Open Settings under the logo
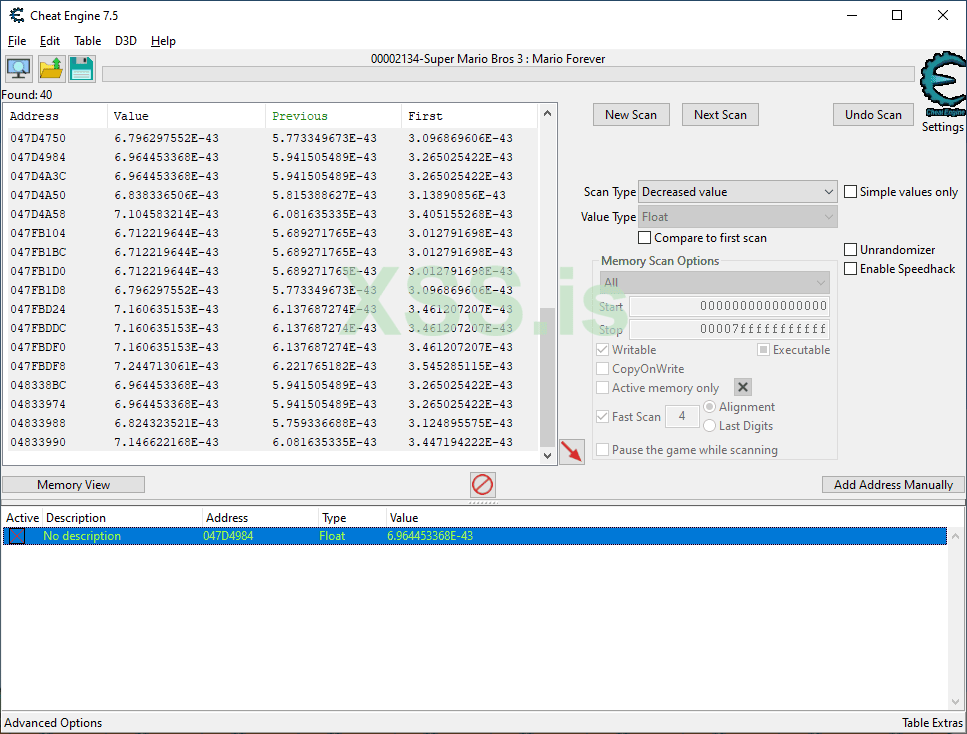 point(942,126)
